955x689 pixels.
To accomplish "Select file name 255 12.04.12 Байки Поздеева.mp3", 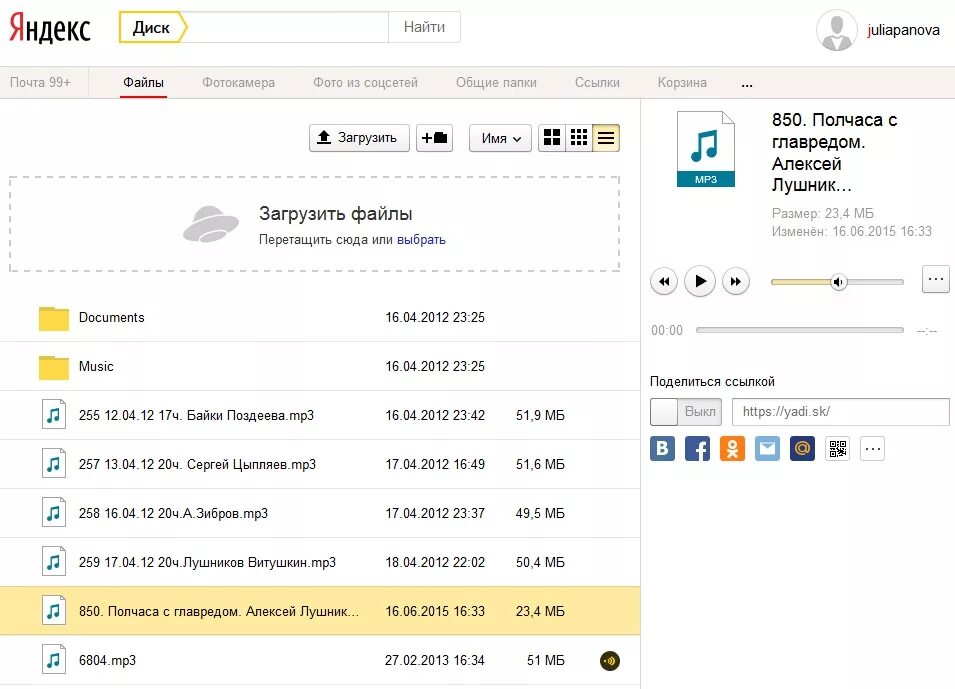I will (196, 415).
